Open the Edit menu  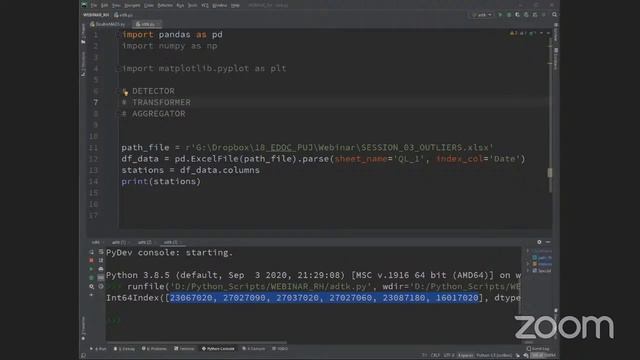click(x=104, y=6)
